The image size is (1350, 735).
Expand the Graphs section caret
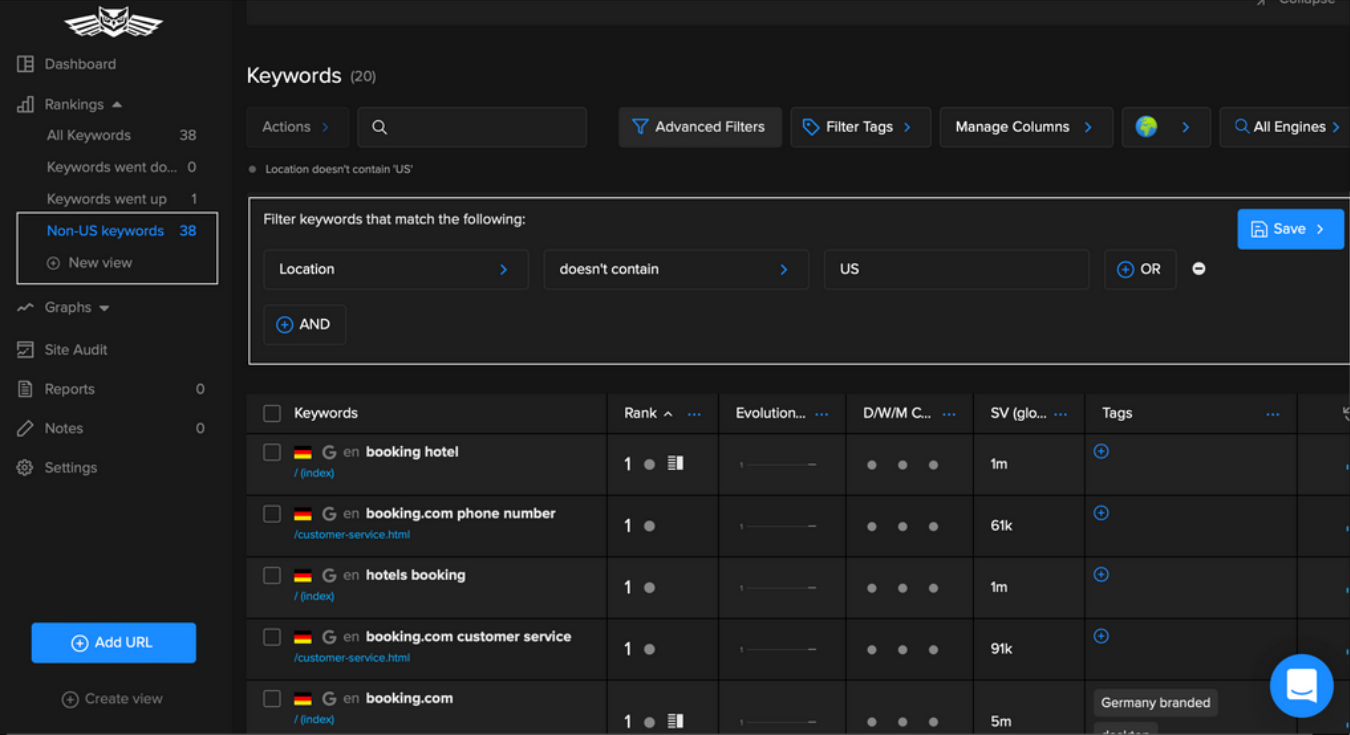[x=104, y=308]
